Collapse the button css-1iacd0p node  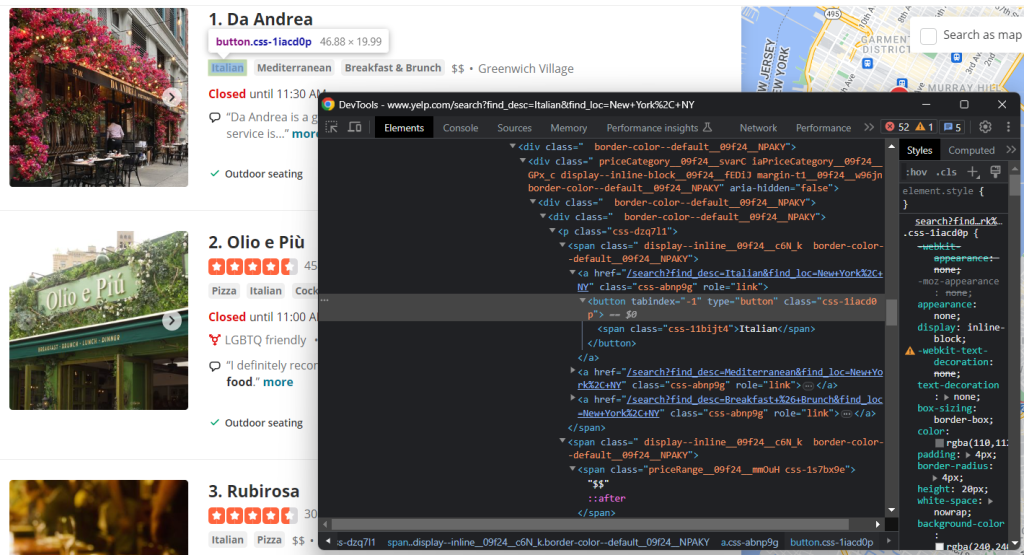pos(583,301)
